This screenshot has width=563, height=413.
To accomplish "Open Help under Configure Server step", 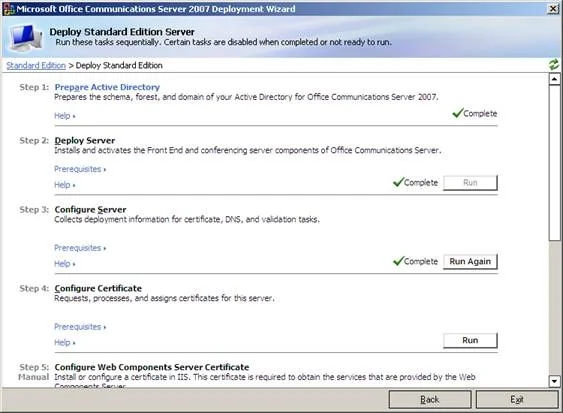I will click(65, 264).
